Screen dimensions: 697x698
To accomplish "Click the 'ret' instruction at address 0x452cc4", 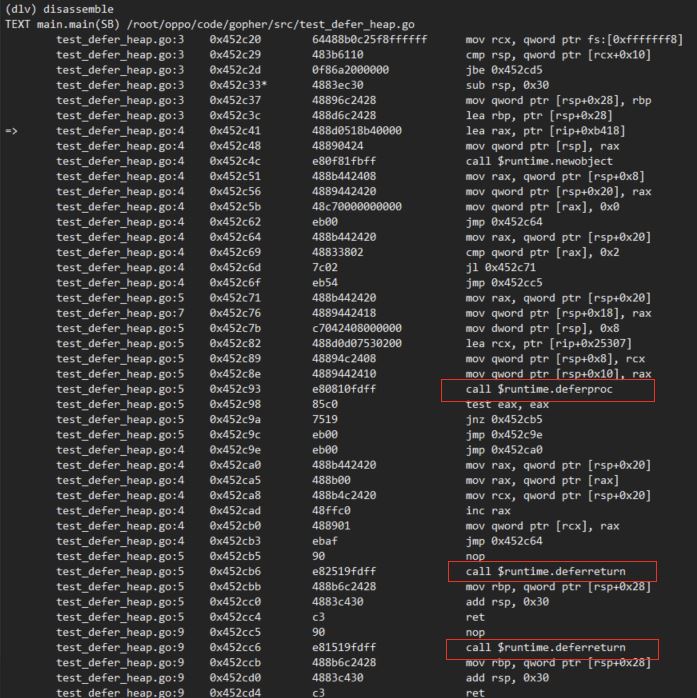I will click(x=475, y=617).
